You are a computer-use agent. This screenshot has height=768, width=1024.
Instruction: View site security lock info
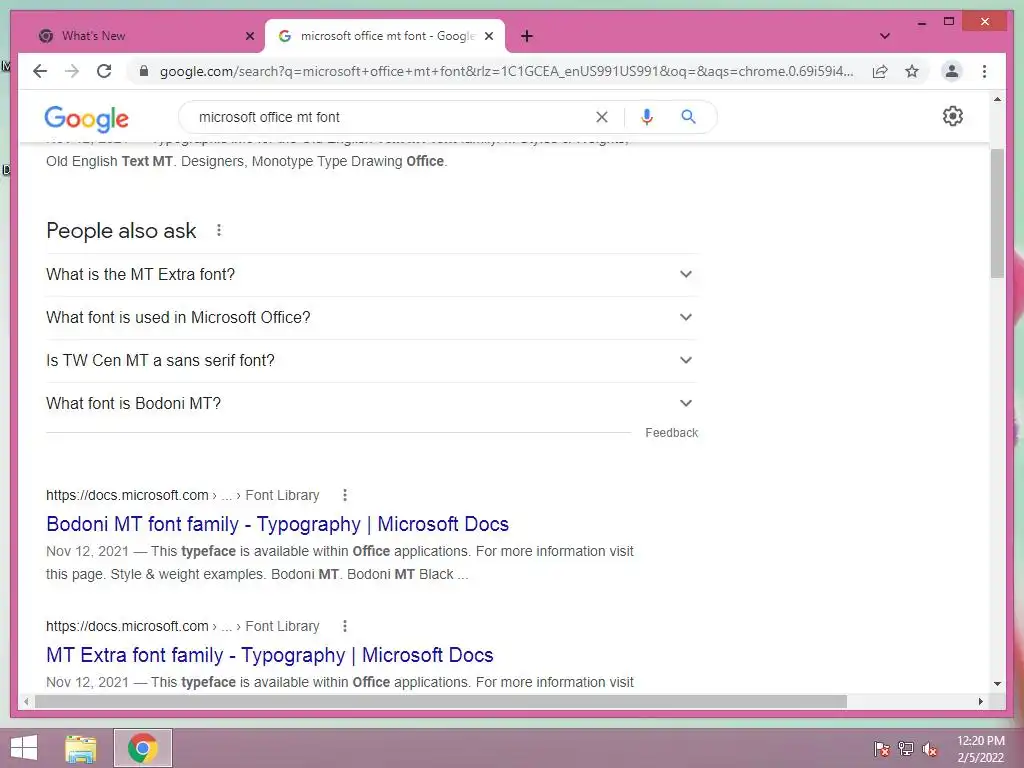click(144, 71)
